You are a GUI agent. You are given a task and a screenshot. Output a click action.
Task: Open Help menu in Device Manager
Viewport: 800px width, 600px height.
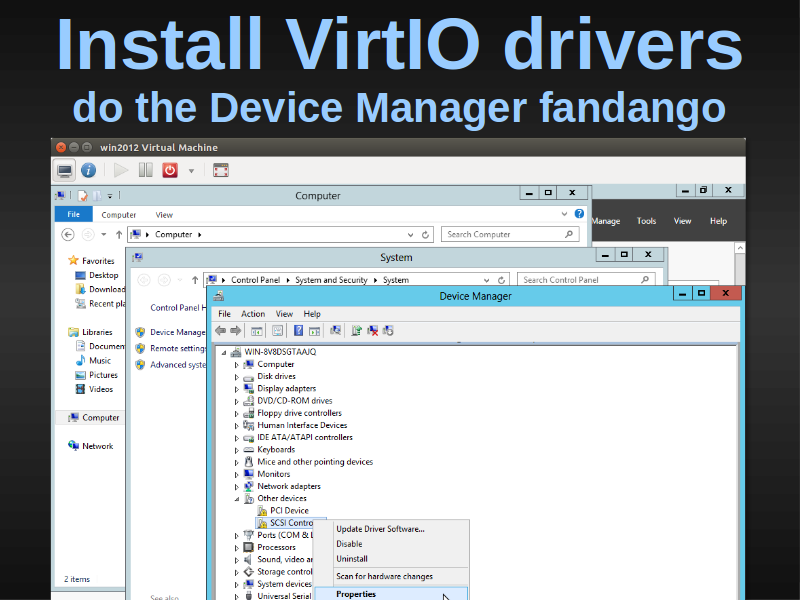pyautogui.click(x=312, y=314)
